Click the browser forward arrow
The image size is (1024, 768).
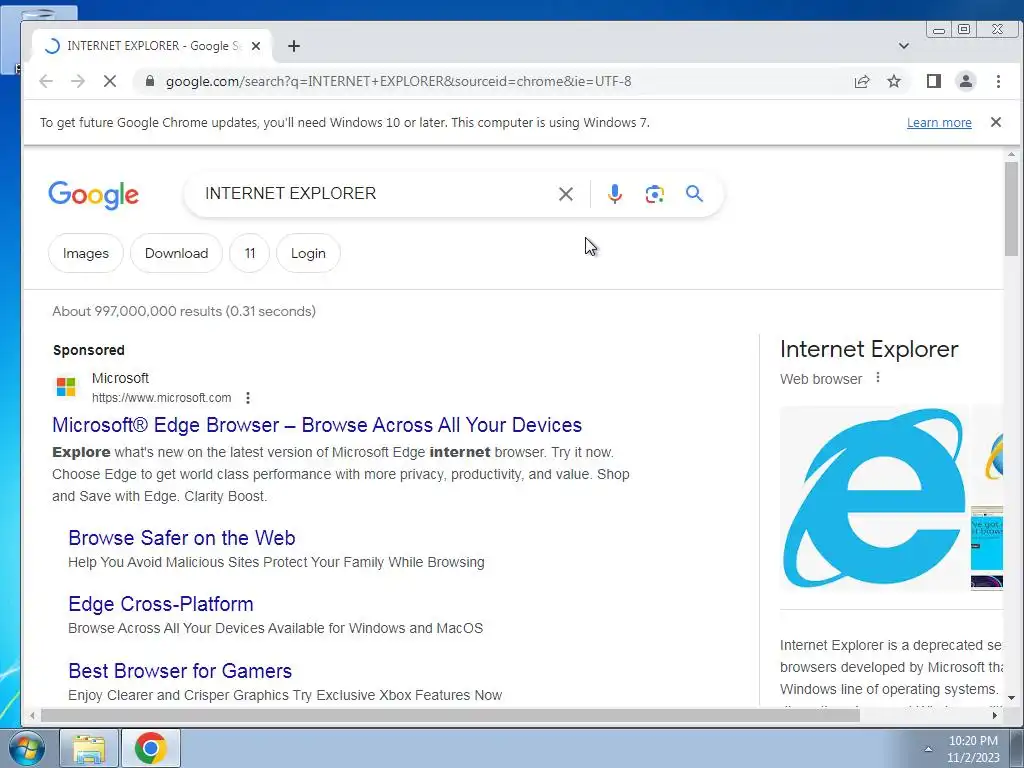click(x=78, y=81)
